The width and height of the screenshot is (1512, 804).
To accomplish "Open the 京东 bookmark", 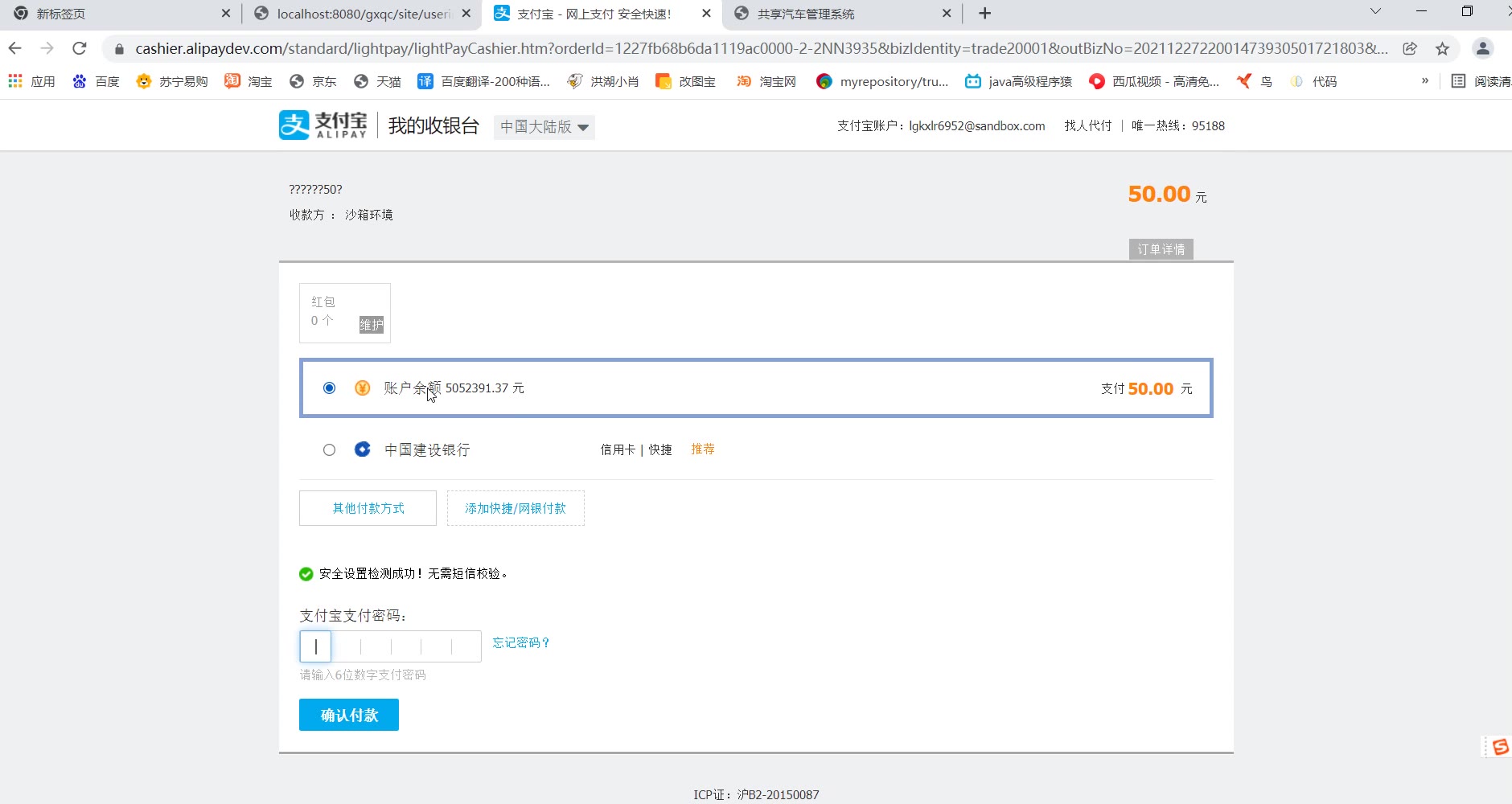I will (313, 81).
